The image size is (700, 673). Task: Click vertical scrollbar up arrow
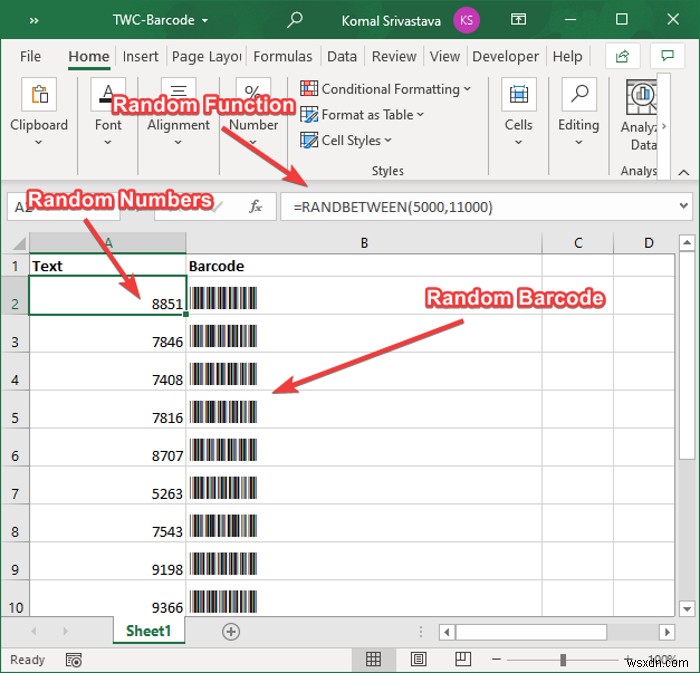pyautogui.click(x=687, y=243)
